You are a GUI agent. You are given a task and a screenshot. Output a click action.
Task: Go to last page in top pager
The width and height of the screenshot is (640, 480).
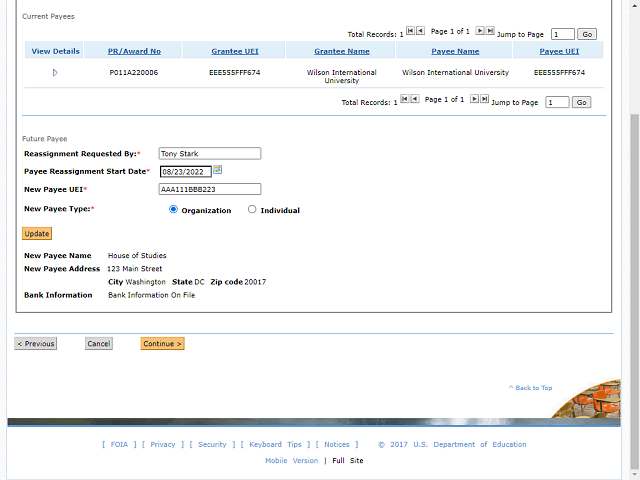pos(490,31)
